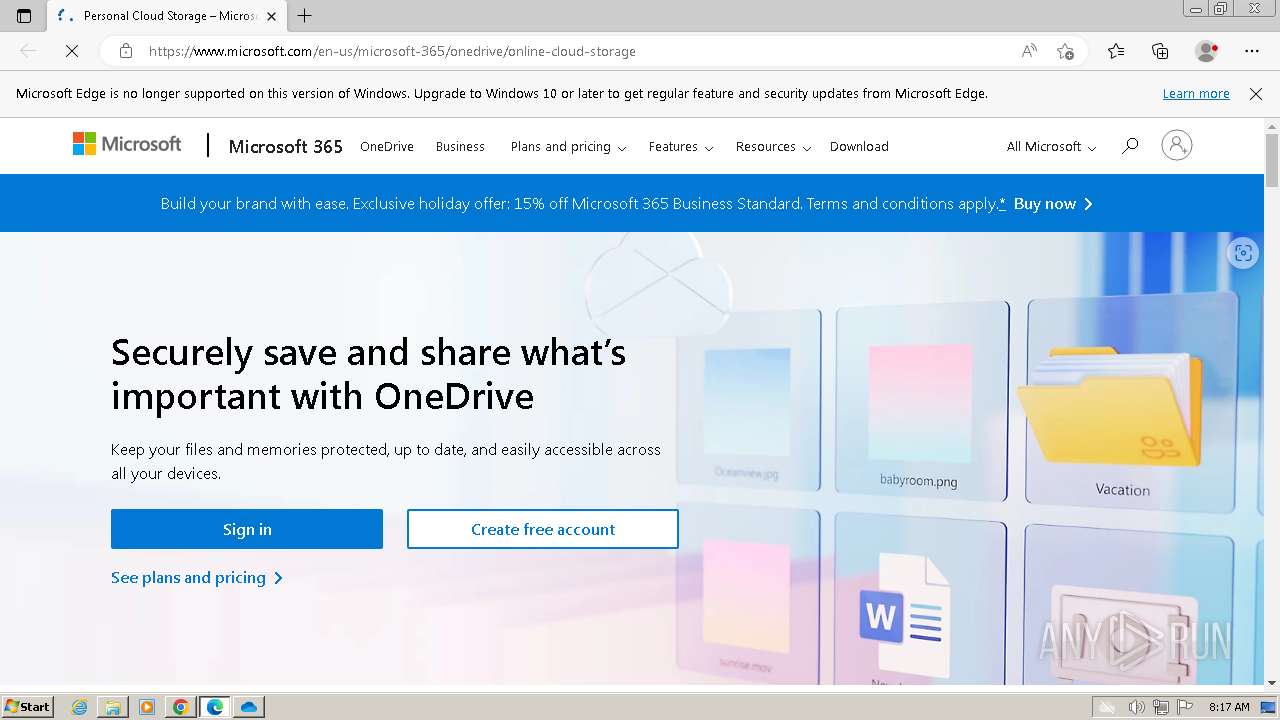The width and height of the screenshot is (1280, 720).
Task: Click the babyroom.png thumbnail
Action: point(921,400)
